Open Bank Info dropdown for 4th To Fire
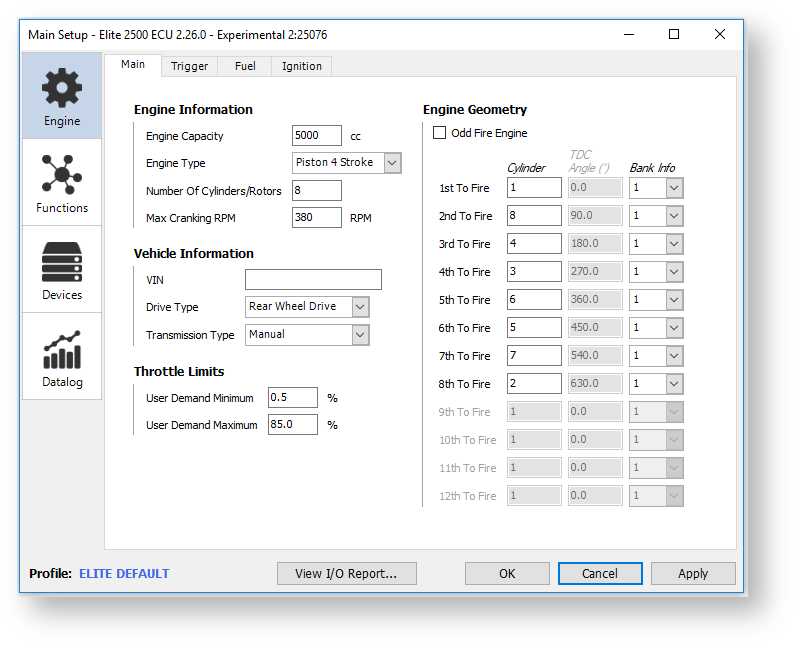This screenshot has width=796, height=645. (656, 271)
